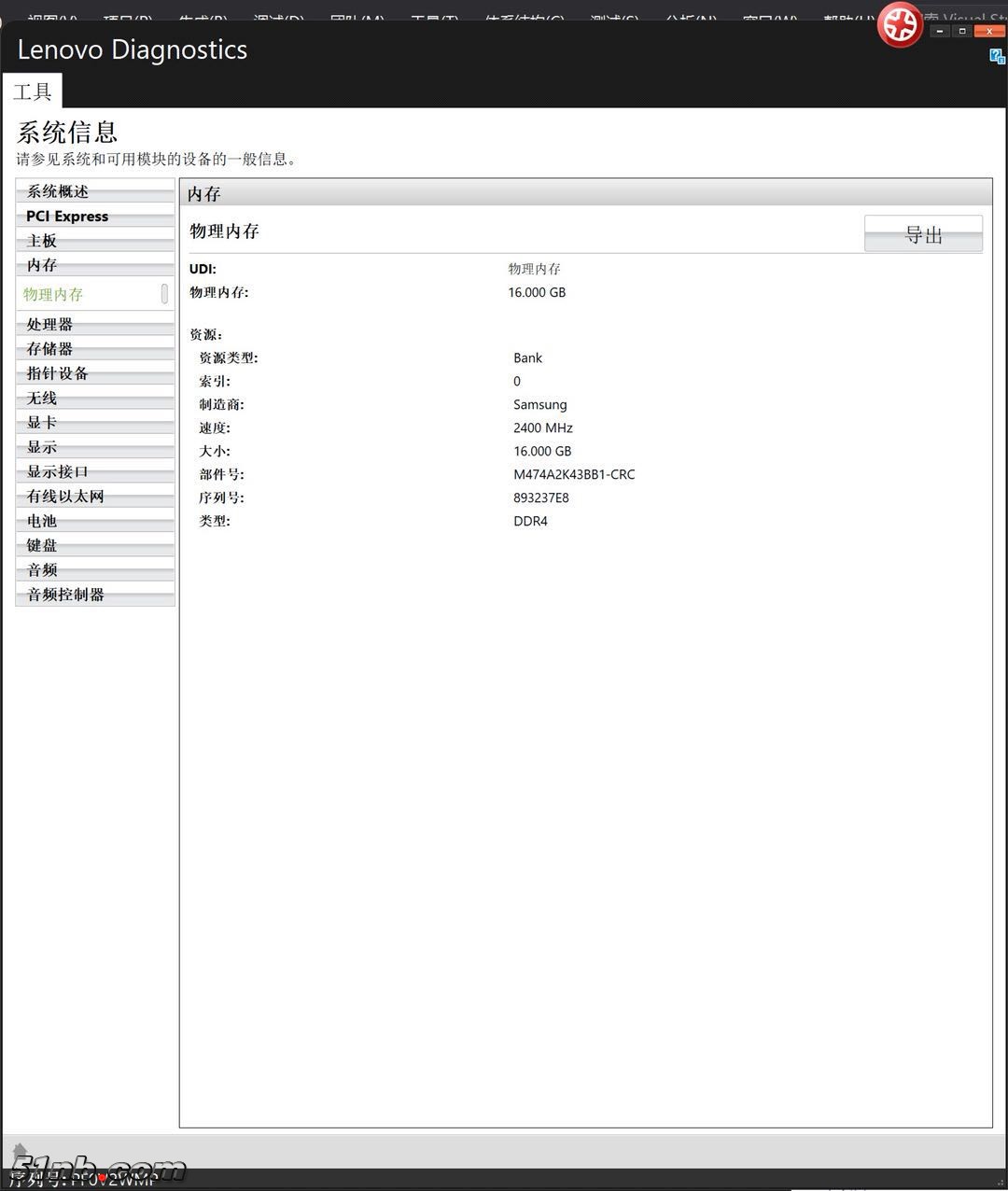
Task: Minimize the Lenovo Diagnostics window
Action: [x=939, y=31]
